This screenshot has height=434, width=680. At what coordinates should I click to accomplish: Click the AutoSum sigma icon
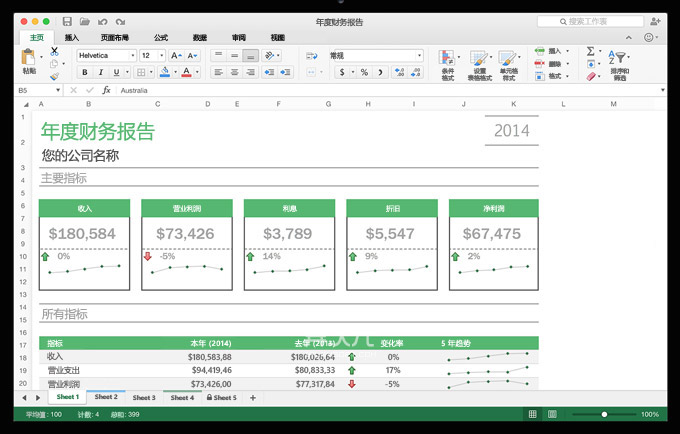pyautogui.click(x=590, y=50)
